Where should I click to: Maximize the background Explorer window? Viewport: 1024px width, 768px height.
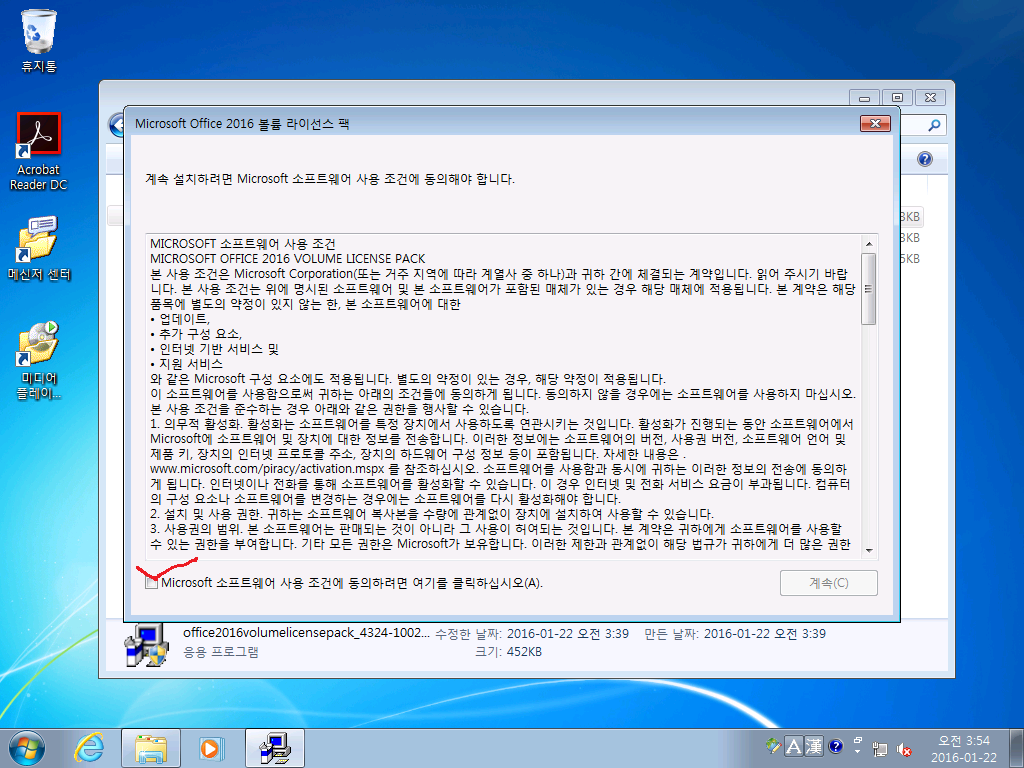897,97
